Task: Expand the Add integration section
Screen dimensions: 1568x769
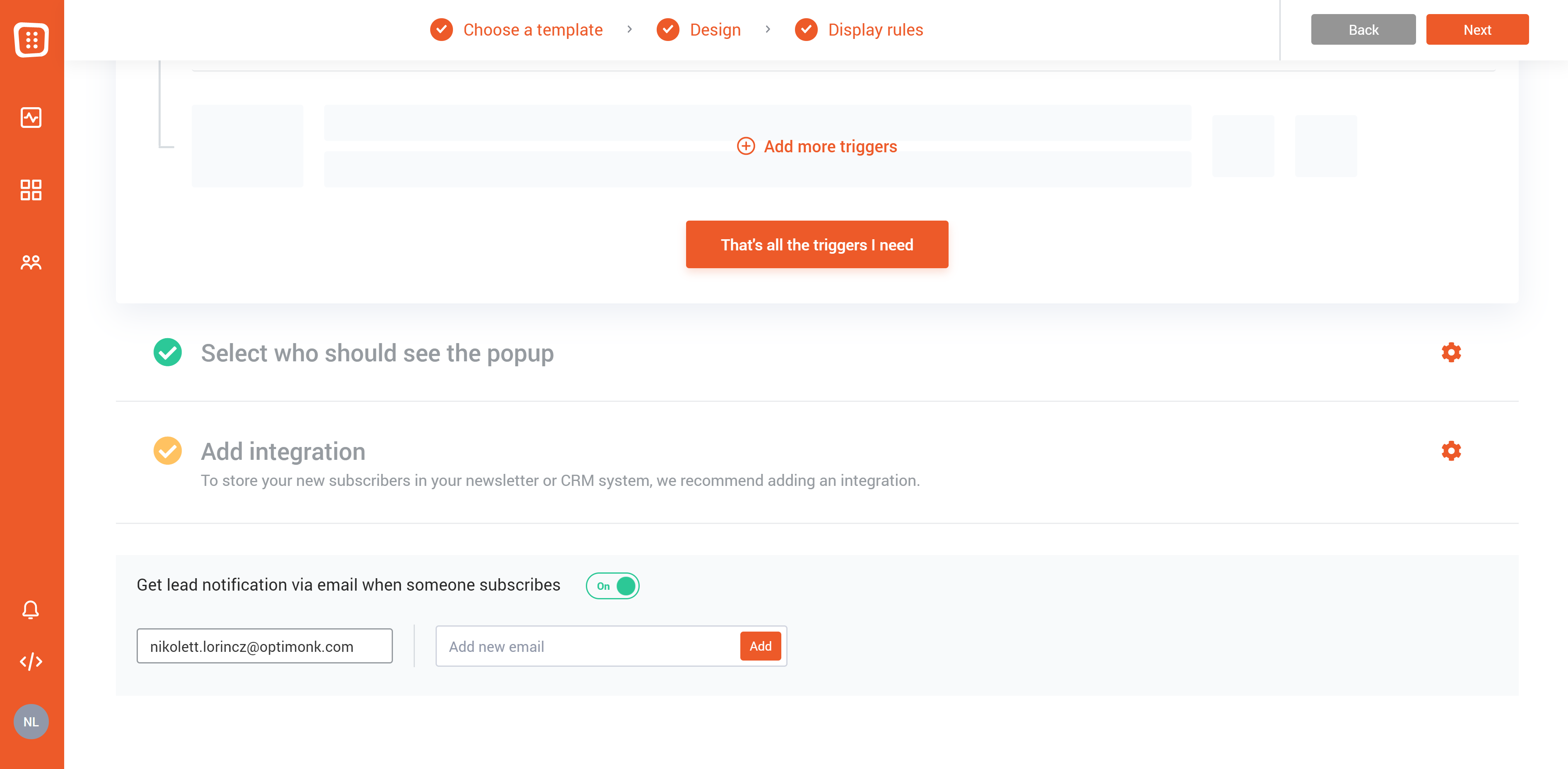Action: (x=283, y=452)
